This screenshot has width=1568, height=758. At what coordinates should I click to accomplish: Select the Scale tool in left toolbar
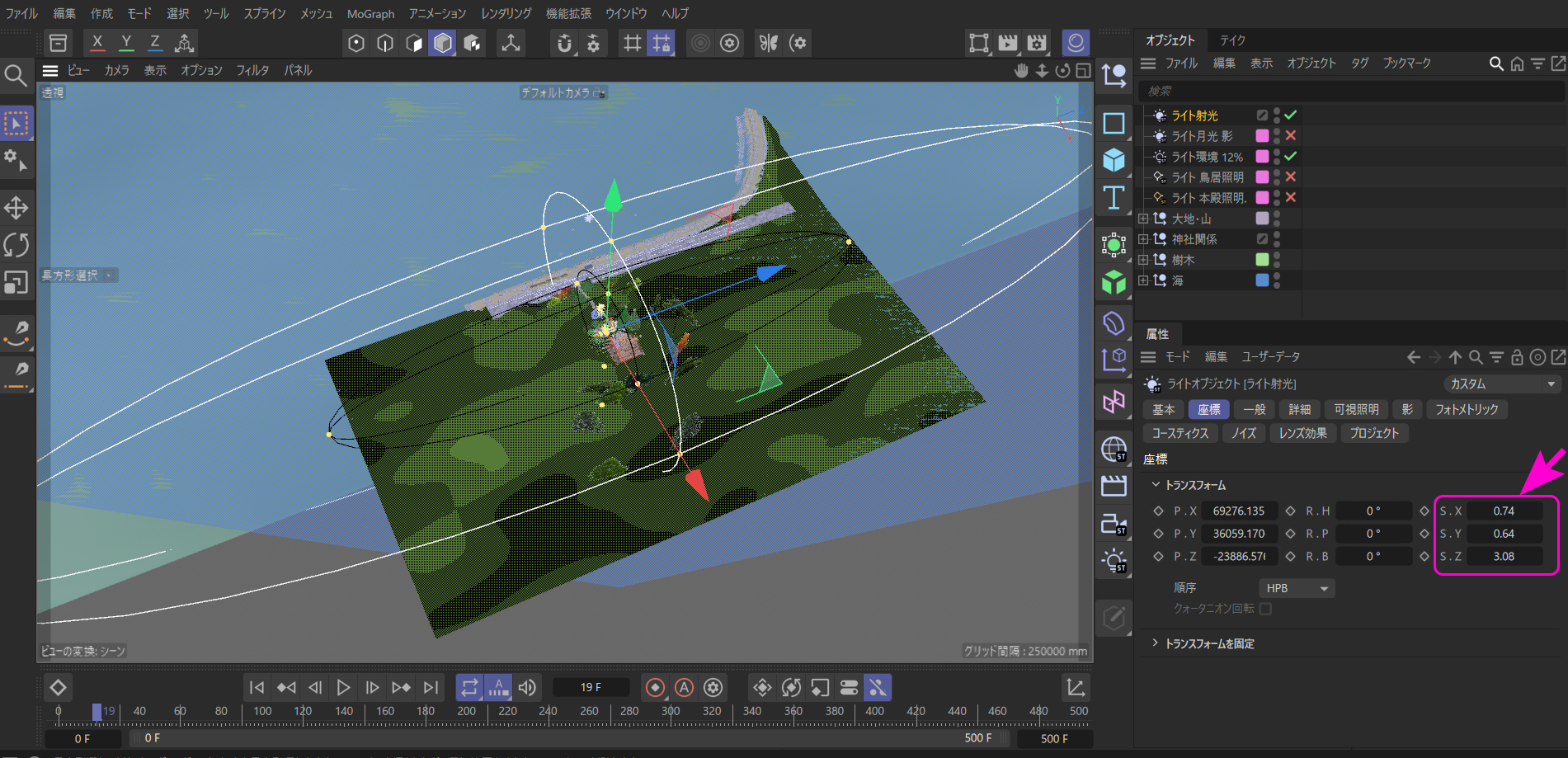[x=16, y=283]
